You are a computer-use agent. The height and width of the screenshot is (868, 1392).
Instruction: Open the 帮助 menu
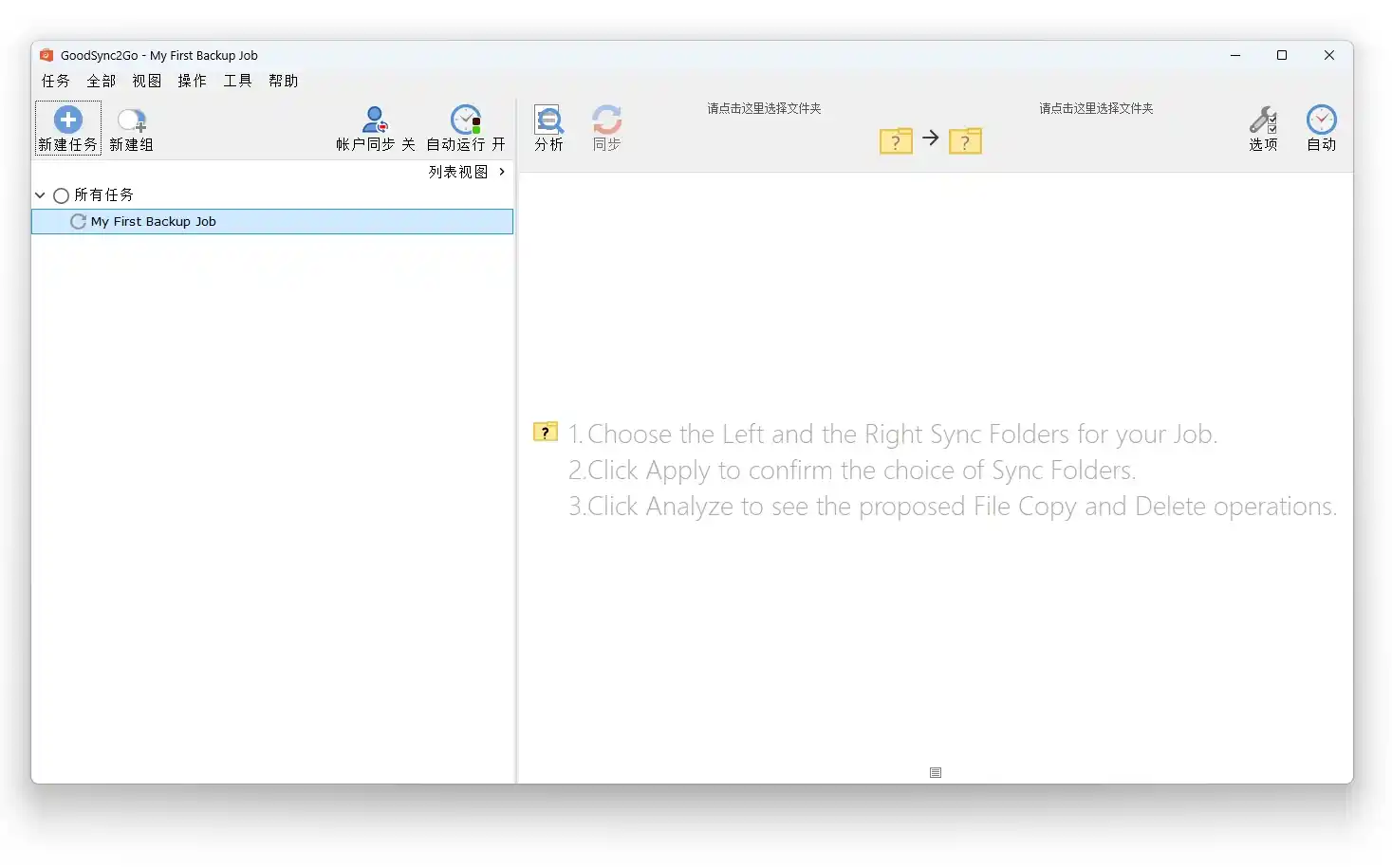click(283, 82)
